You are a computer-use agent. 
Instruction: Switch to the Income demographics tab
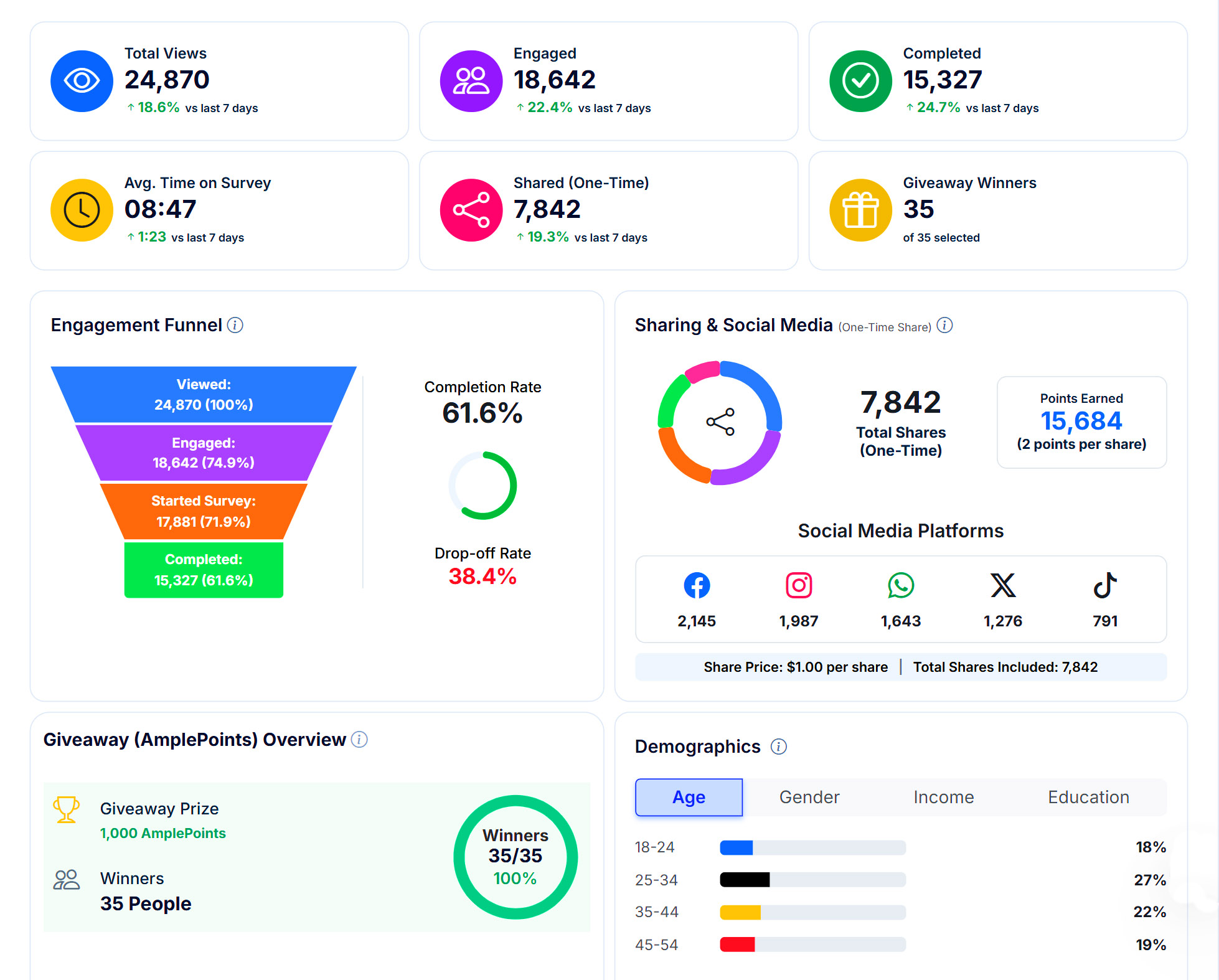click(943, 797)
